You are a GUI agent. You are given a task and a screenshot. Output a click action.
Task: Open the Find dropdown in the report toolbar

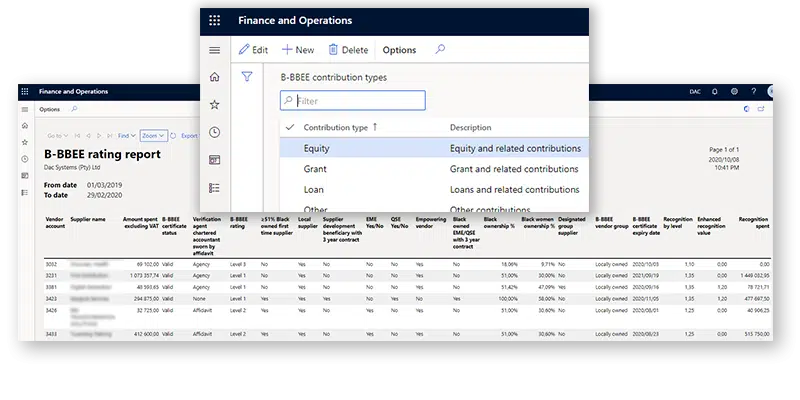coord(127,135)
